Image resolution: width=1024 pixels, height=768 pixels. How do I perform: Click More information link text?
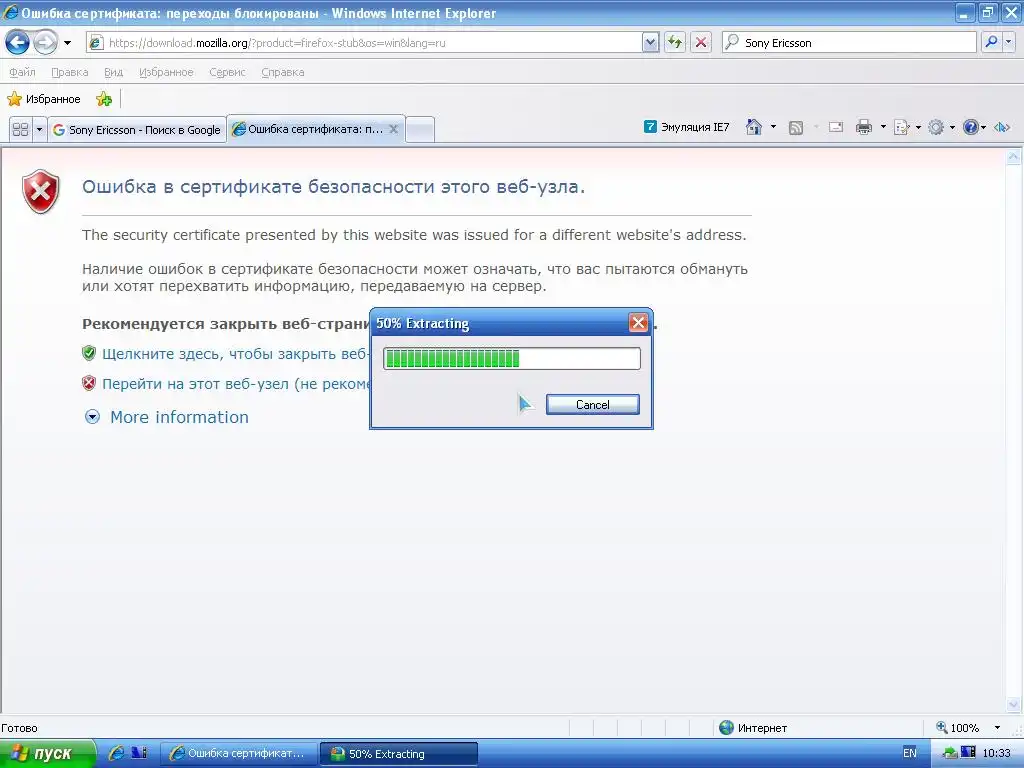[x=180, y=417]
